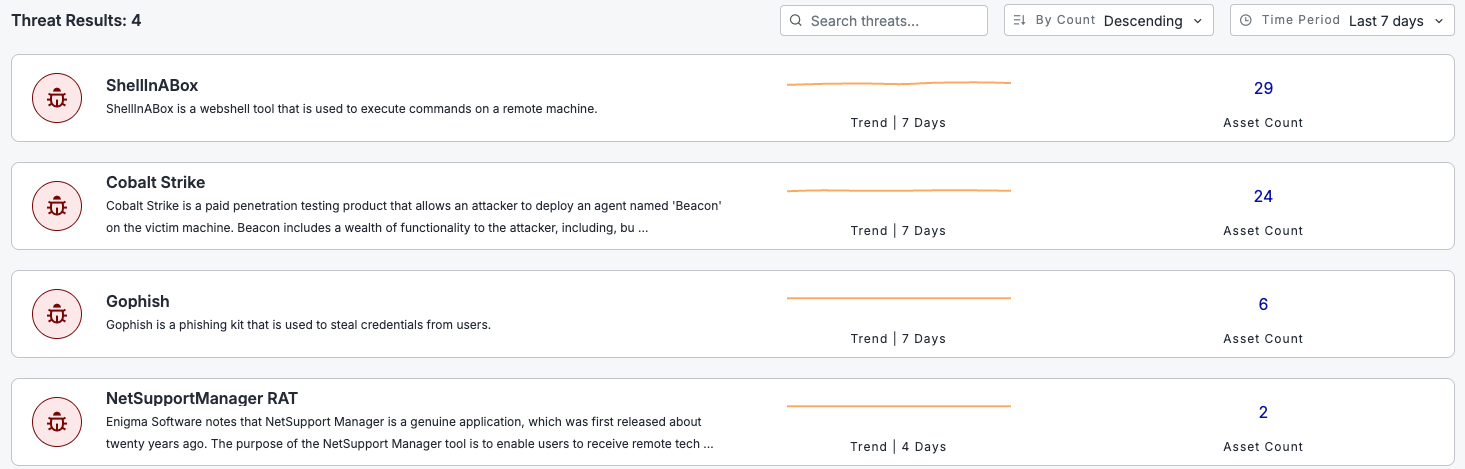1465x469 pixels.
Task: Click the Gophish bug threat icon
Action: pos(57,314)
